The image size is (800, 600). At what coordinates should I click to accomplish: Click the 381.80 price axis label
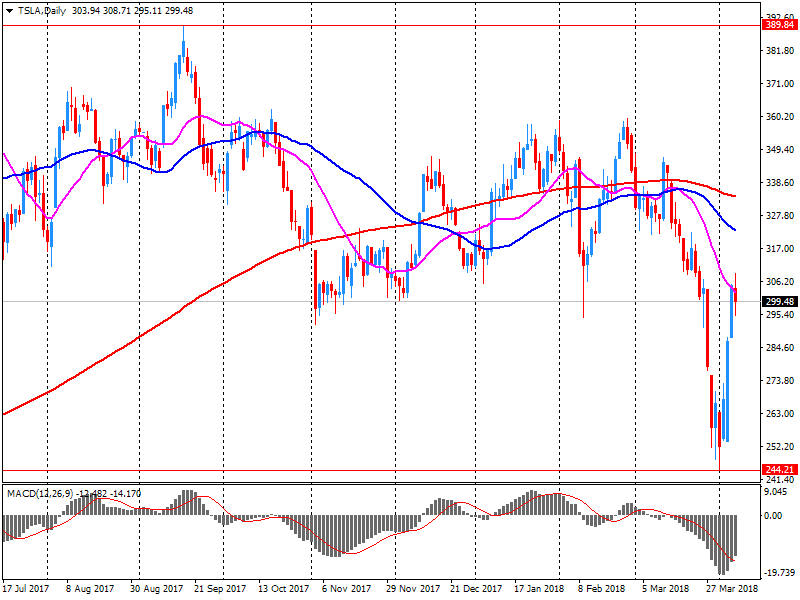tap(780, 51)
